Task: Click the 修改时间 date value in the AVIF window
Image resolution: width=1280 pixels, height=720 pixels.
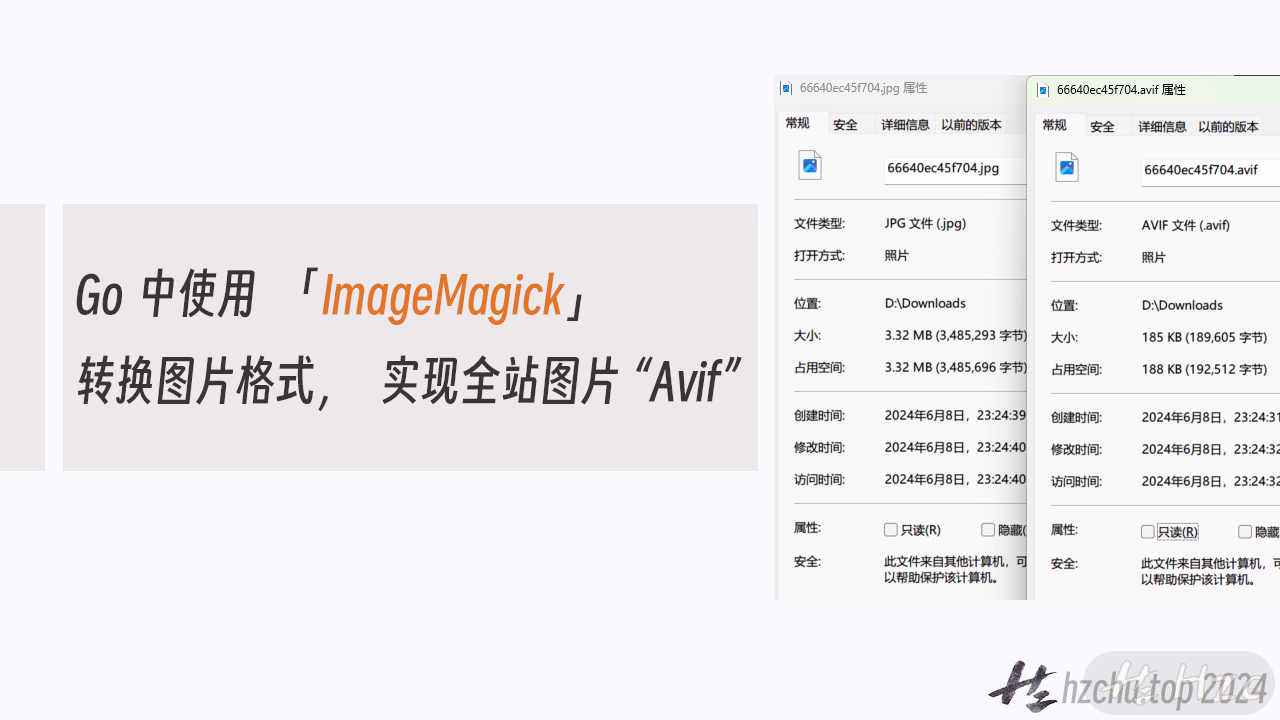Action: tap(1210, 450)
